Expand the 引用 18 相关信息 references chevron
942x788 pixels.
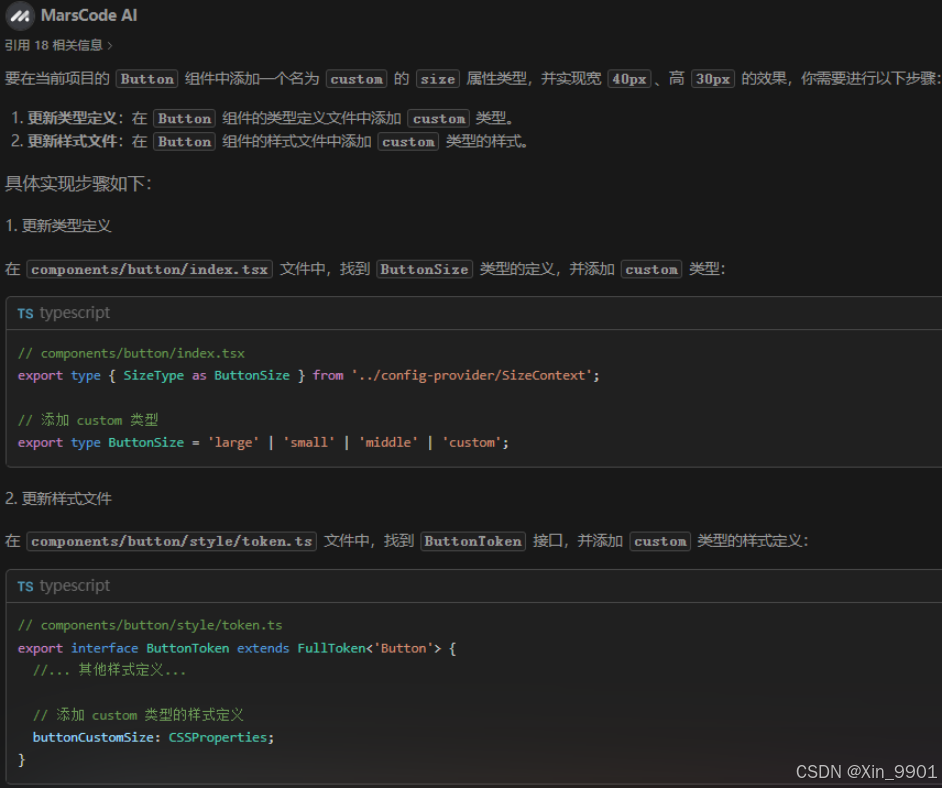click(110, 46)
